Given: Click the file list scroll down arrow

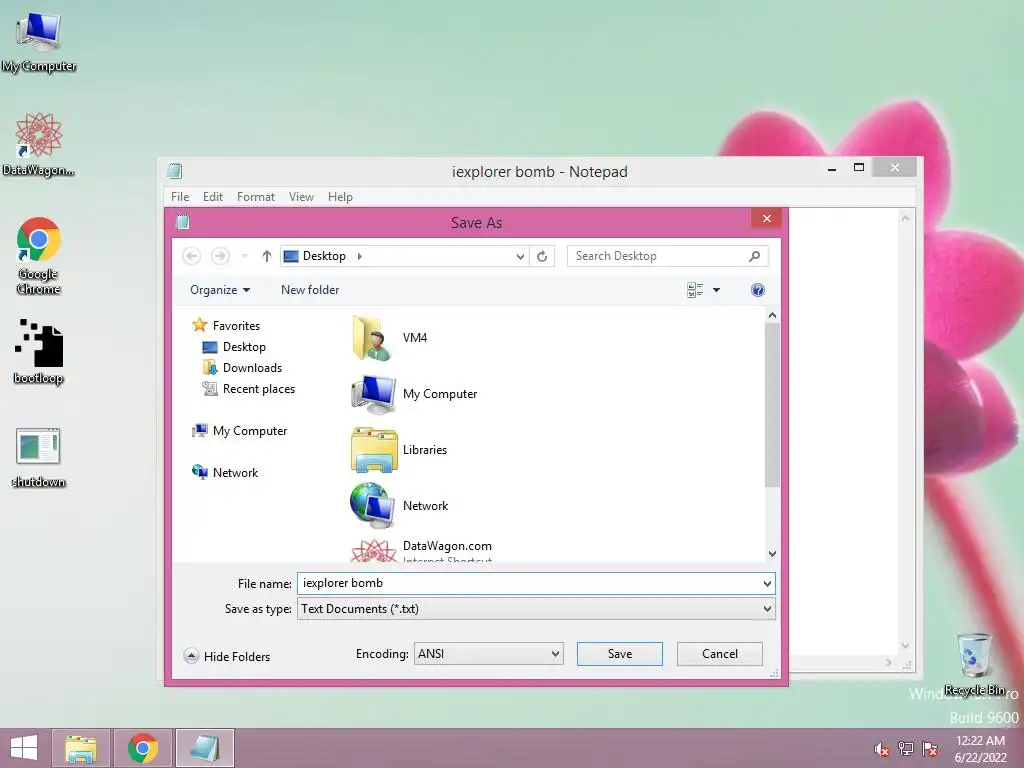Looking at the screenshot, I should pyautogui.click(x=772, y=554).
